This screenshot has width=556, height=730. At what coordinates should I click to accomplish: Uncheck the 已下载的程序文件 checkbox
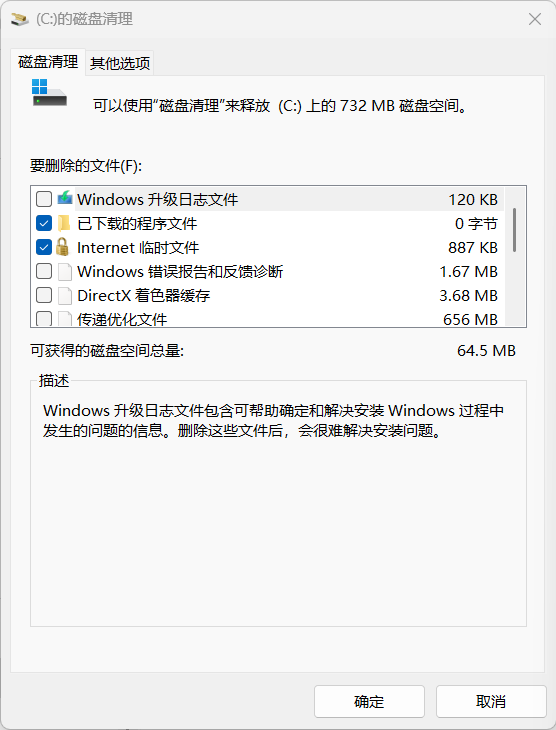(x=44, y=223)
